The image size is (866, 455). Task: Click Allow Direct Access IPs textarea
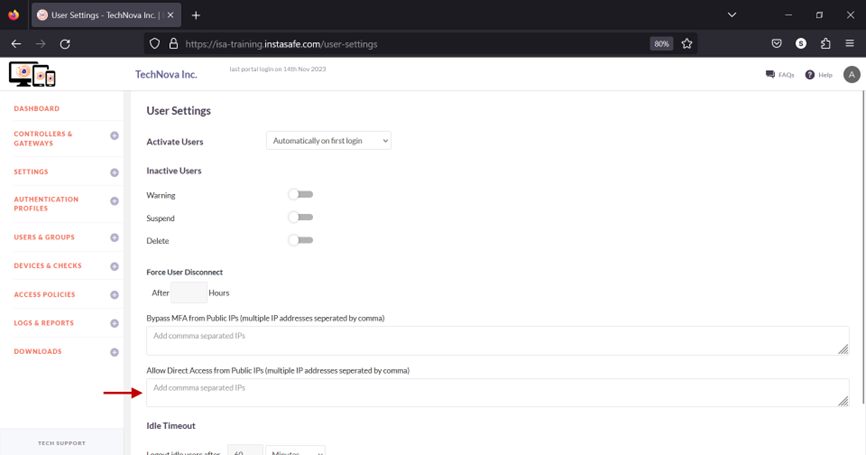(498, 393)
